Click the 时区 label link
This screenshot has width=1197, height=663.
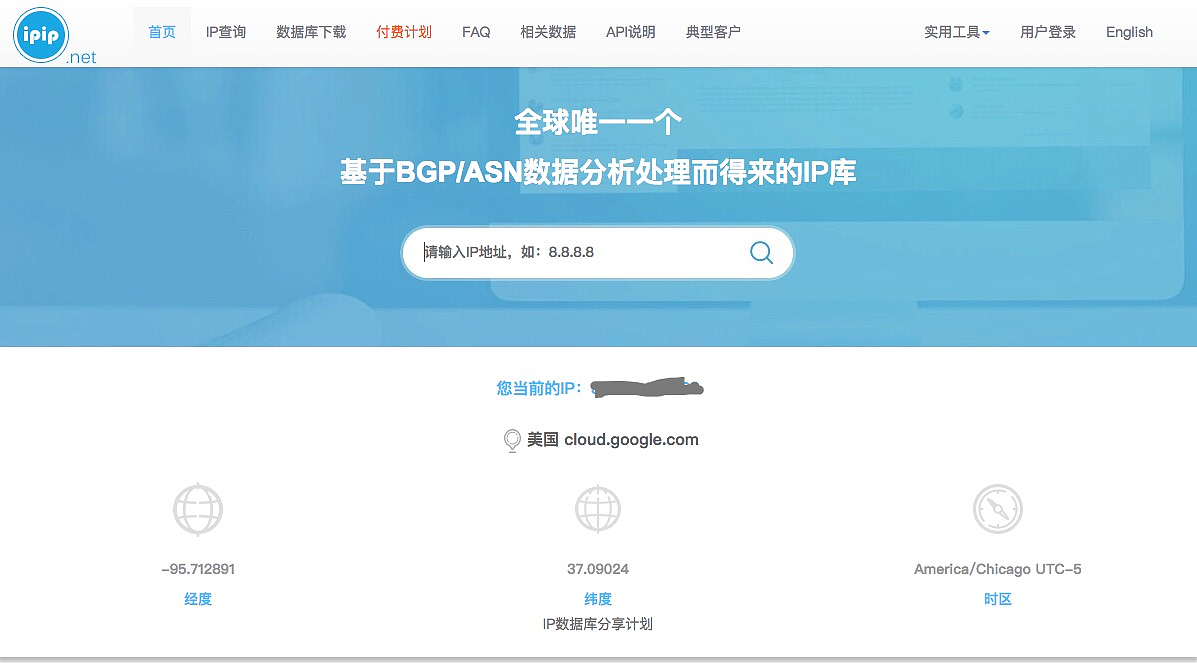coord(997,599)
